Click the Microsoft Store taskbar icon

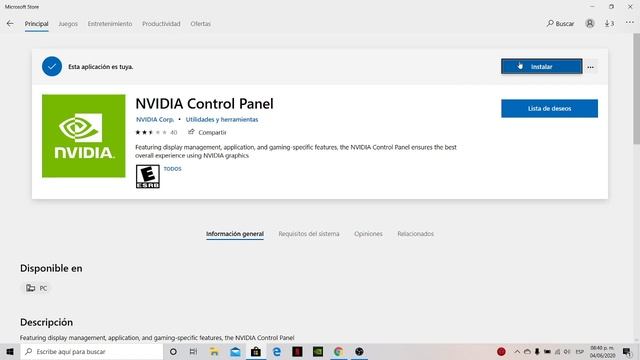click(256, 351)
